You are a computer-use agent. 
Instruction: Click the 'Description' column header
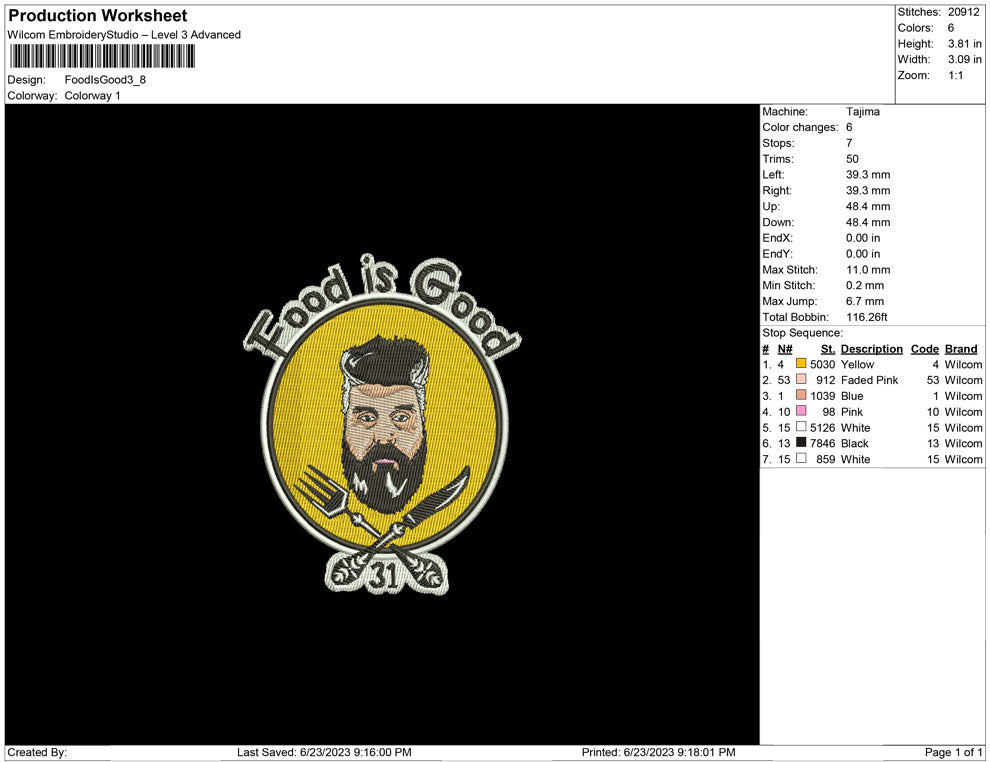871,349
